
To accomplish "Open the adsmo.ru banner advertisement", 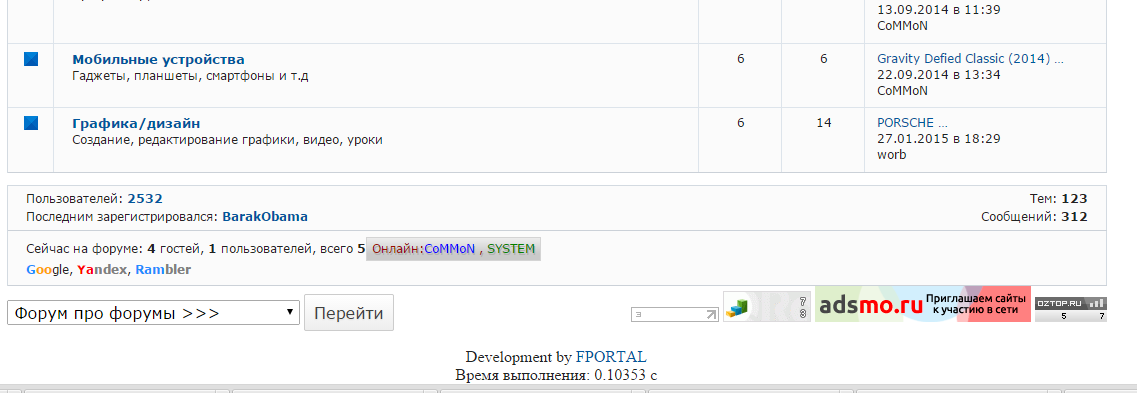I will pyautogui.click(x=922, y=304).
